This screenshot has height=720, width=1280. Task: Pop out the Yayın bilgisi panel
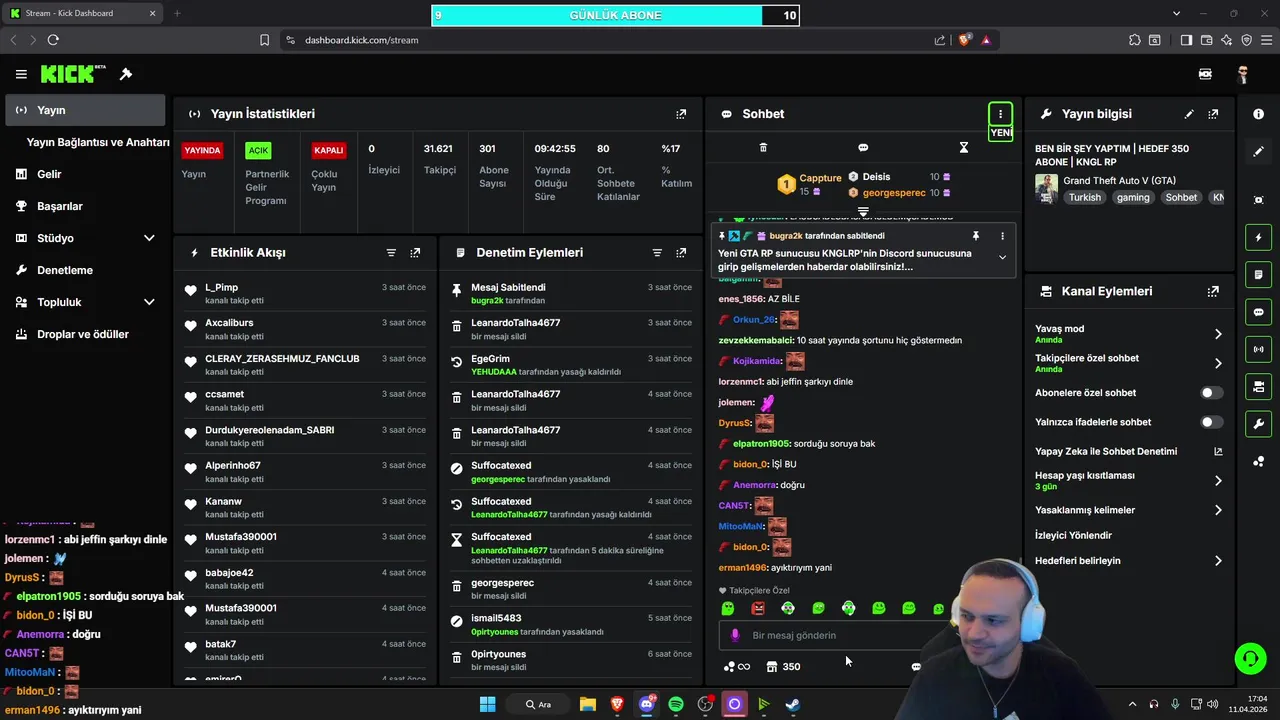click(x=1213, y=114)
